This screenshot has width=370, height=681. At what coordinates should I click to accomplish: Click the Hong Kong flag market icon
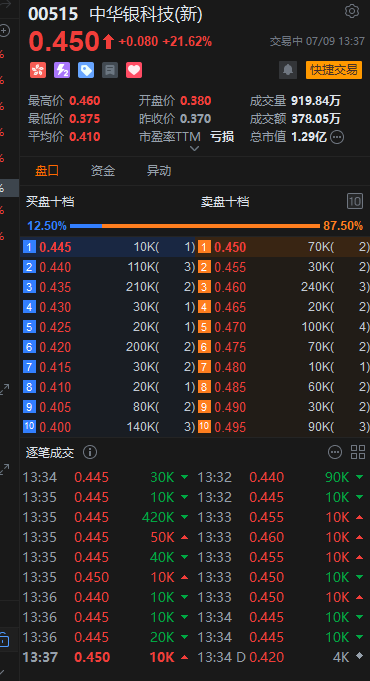tap(38, 70)
